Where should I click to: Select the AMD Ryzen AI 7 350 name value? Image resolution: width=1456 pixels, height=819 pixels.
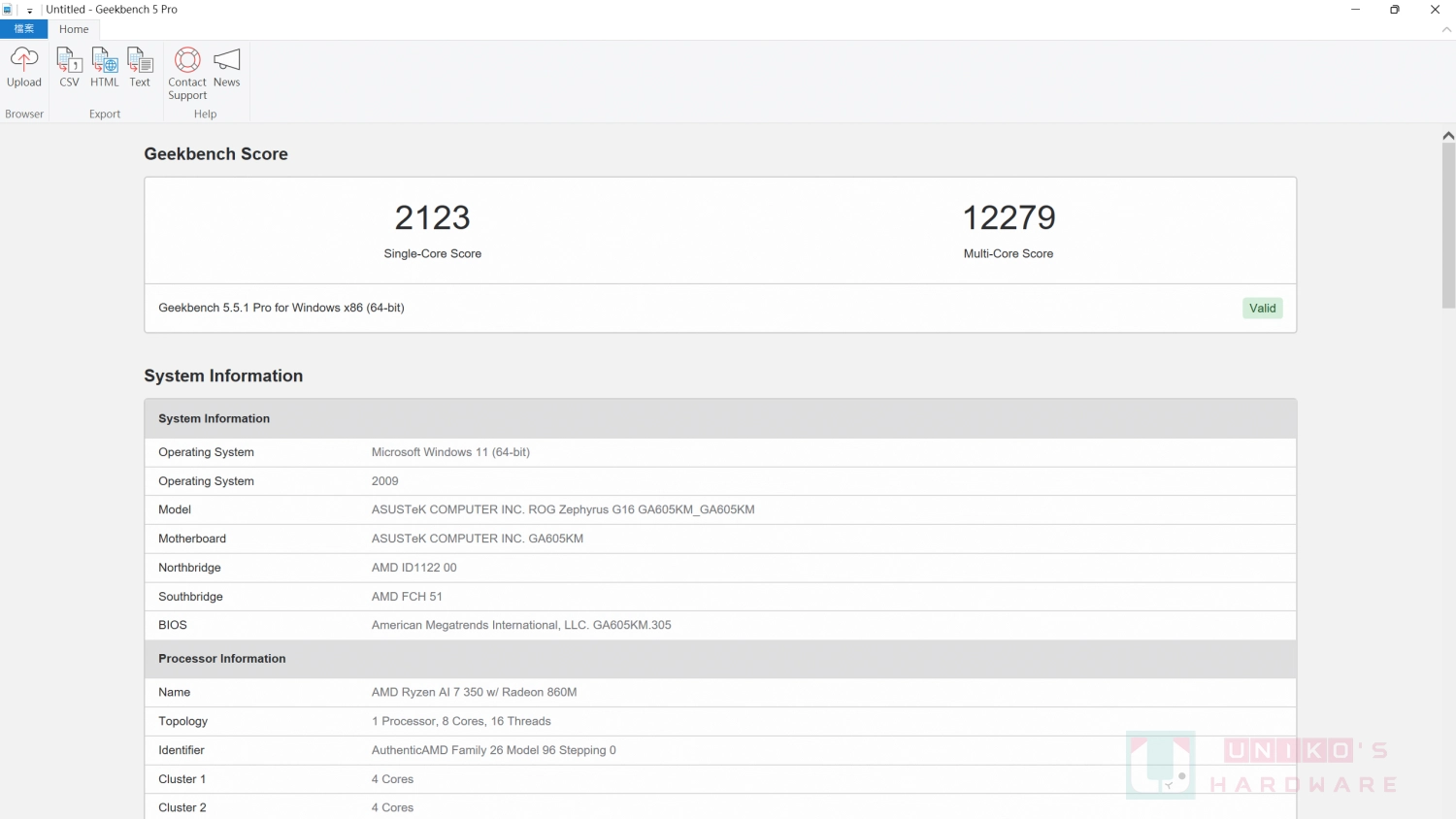(x=474, y=693)
